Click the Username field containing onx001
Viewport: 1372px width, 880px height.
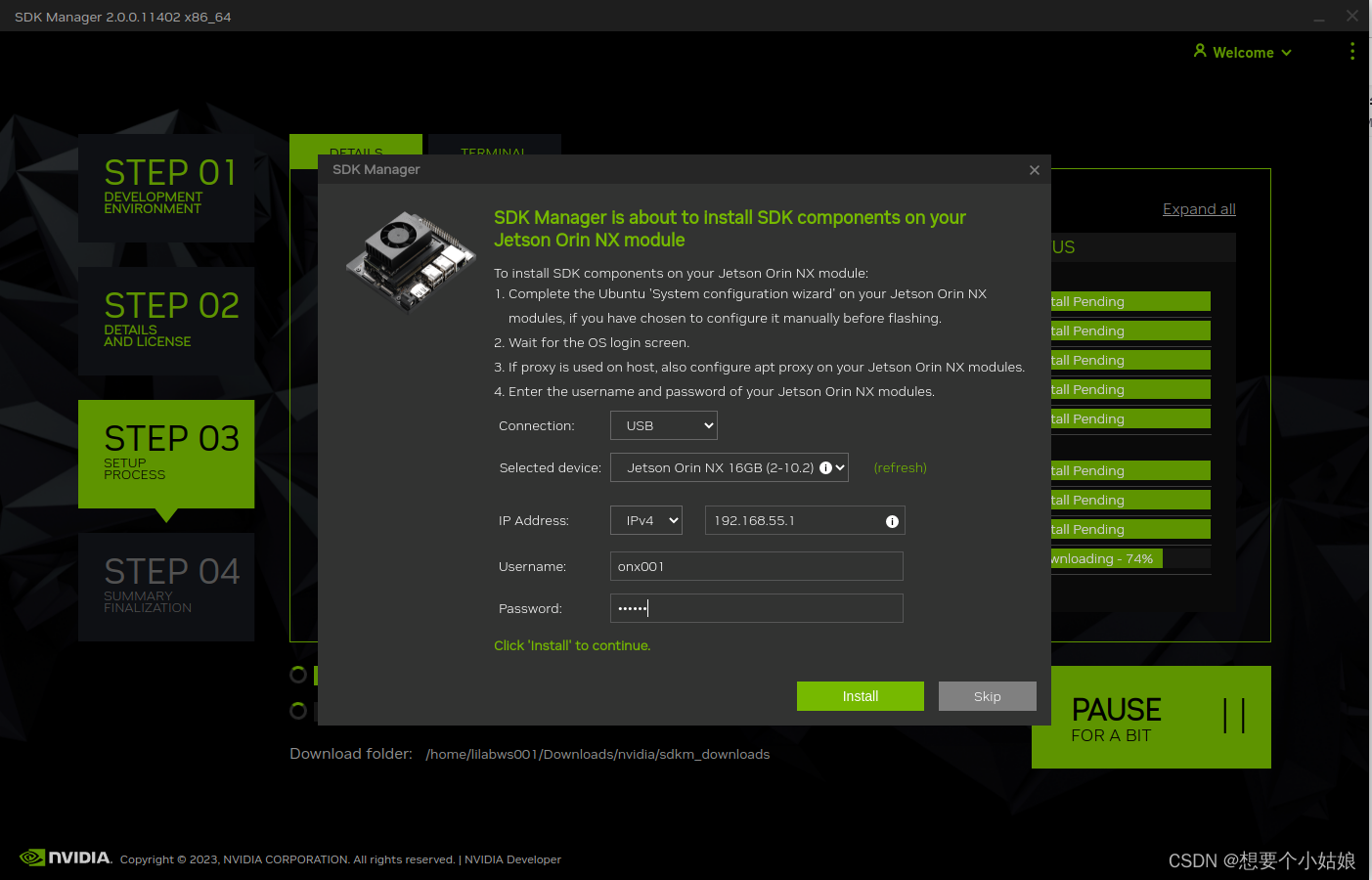tap(756, 566)
